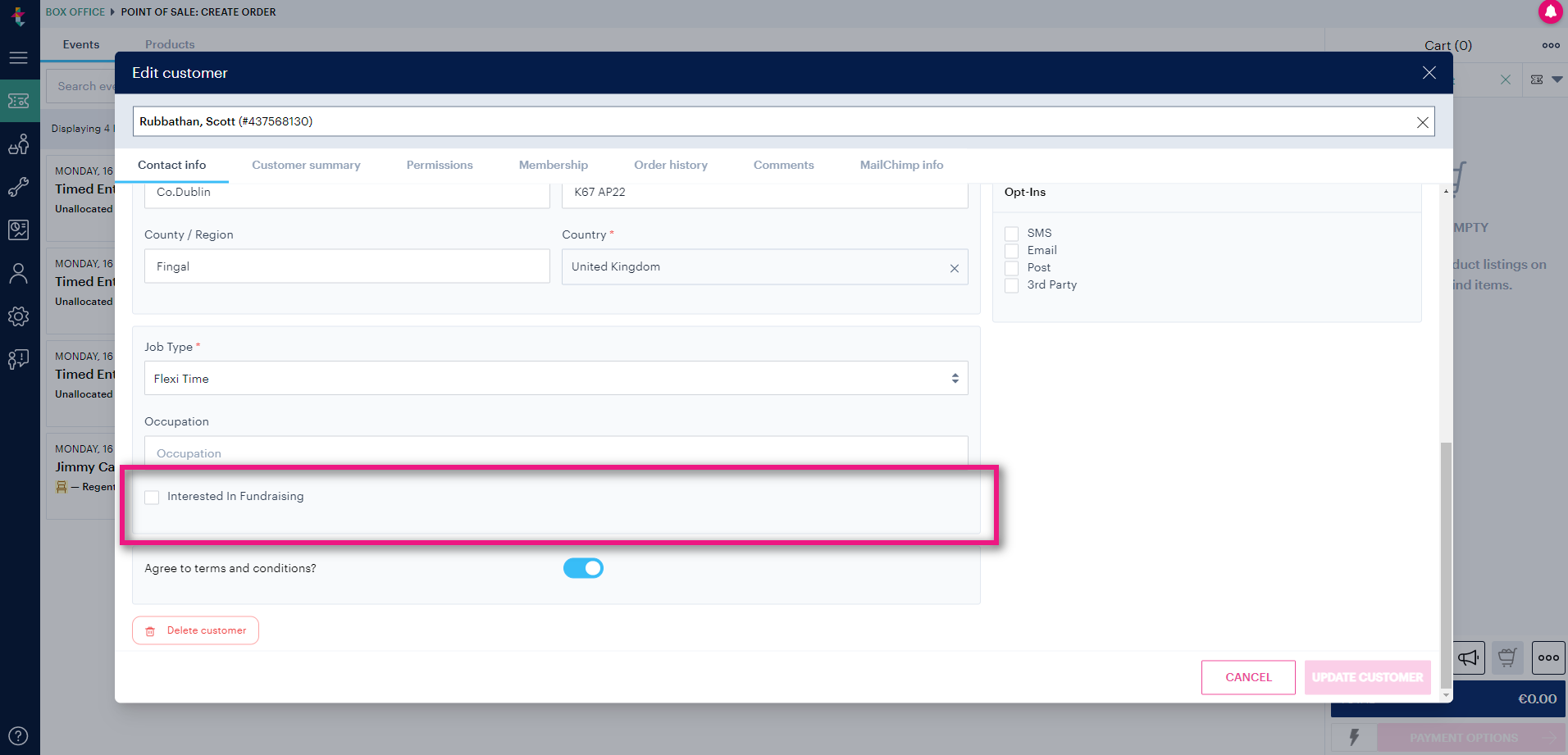The height and width of the screenshot is (755, 1568).
Task: Click the megaphone promotions icon
Action: 1469,657
